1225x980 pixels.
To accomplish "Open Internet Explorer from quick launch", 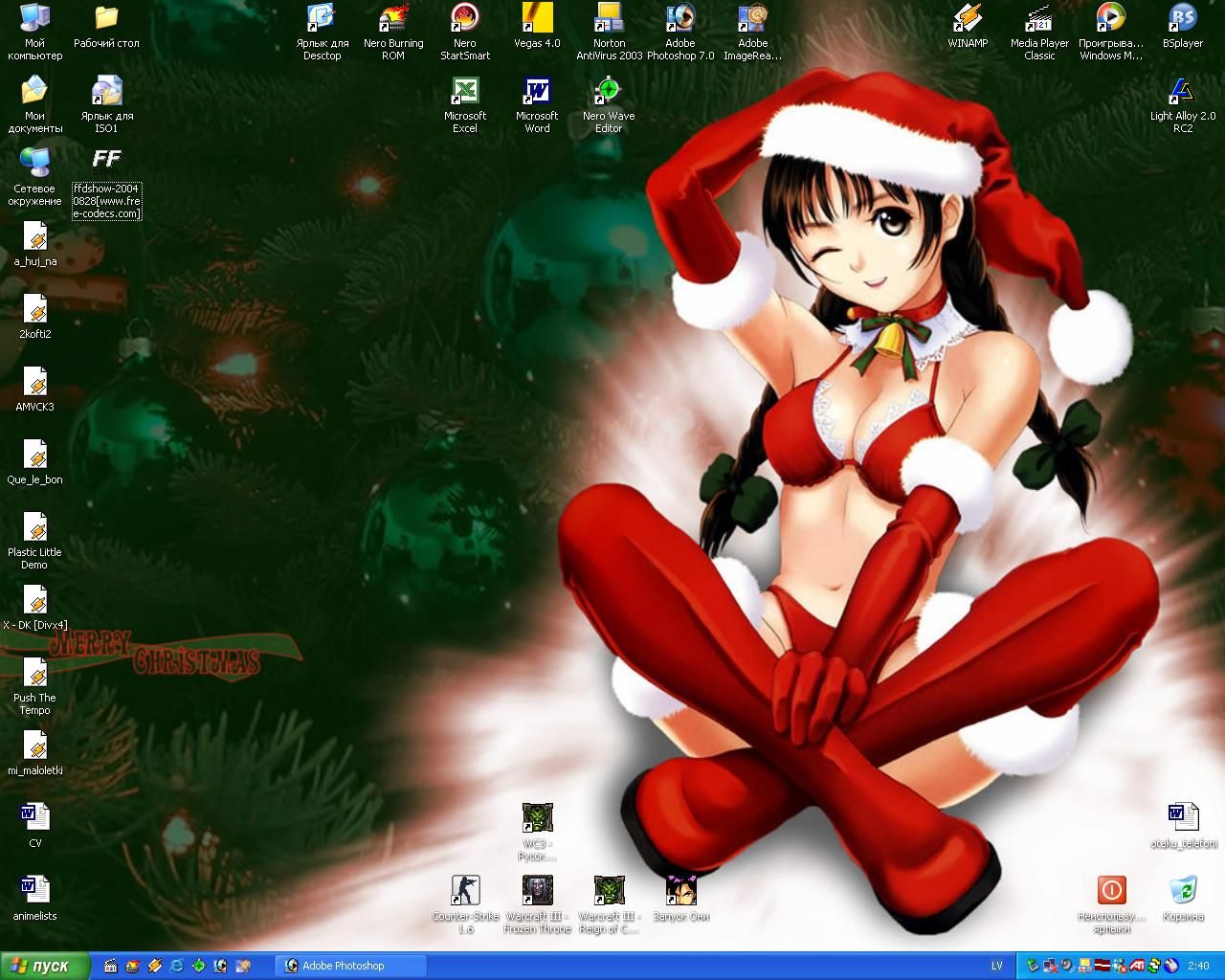I will pyautogui.click(x=177, y=966).
